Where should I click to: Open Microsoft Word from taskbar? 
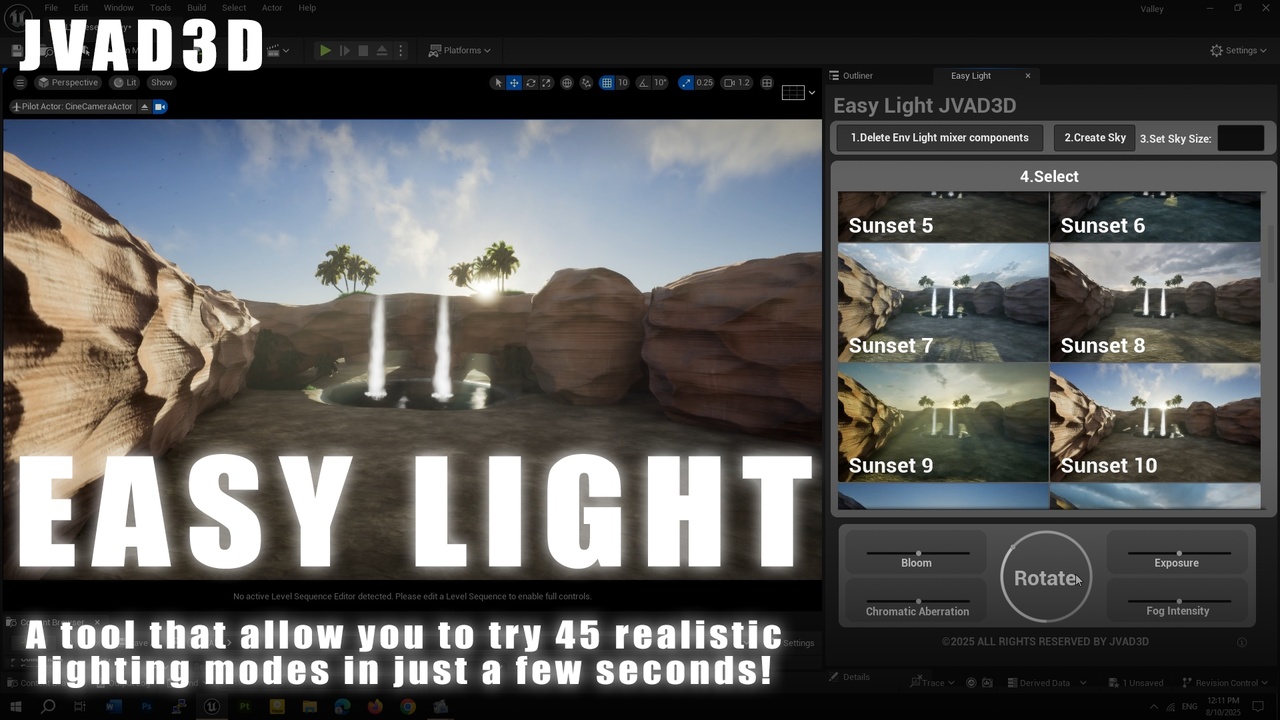coord(113,706)
